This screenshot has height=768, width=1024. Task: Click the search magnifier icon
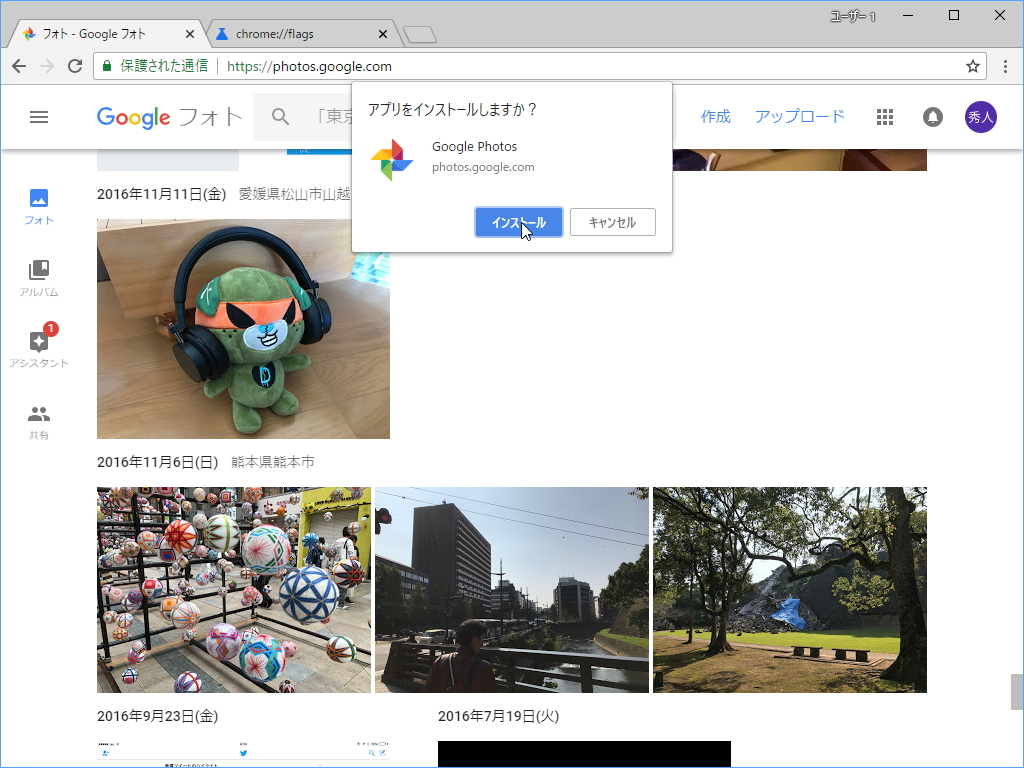[280, 117]
